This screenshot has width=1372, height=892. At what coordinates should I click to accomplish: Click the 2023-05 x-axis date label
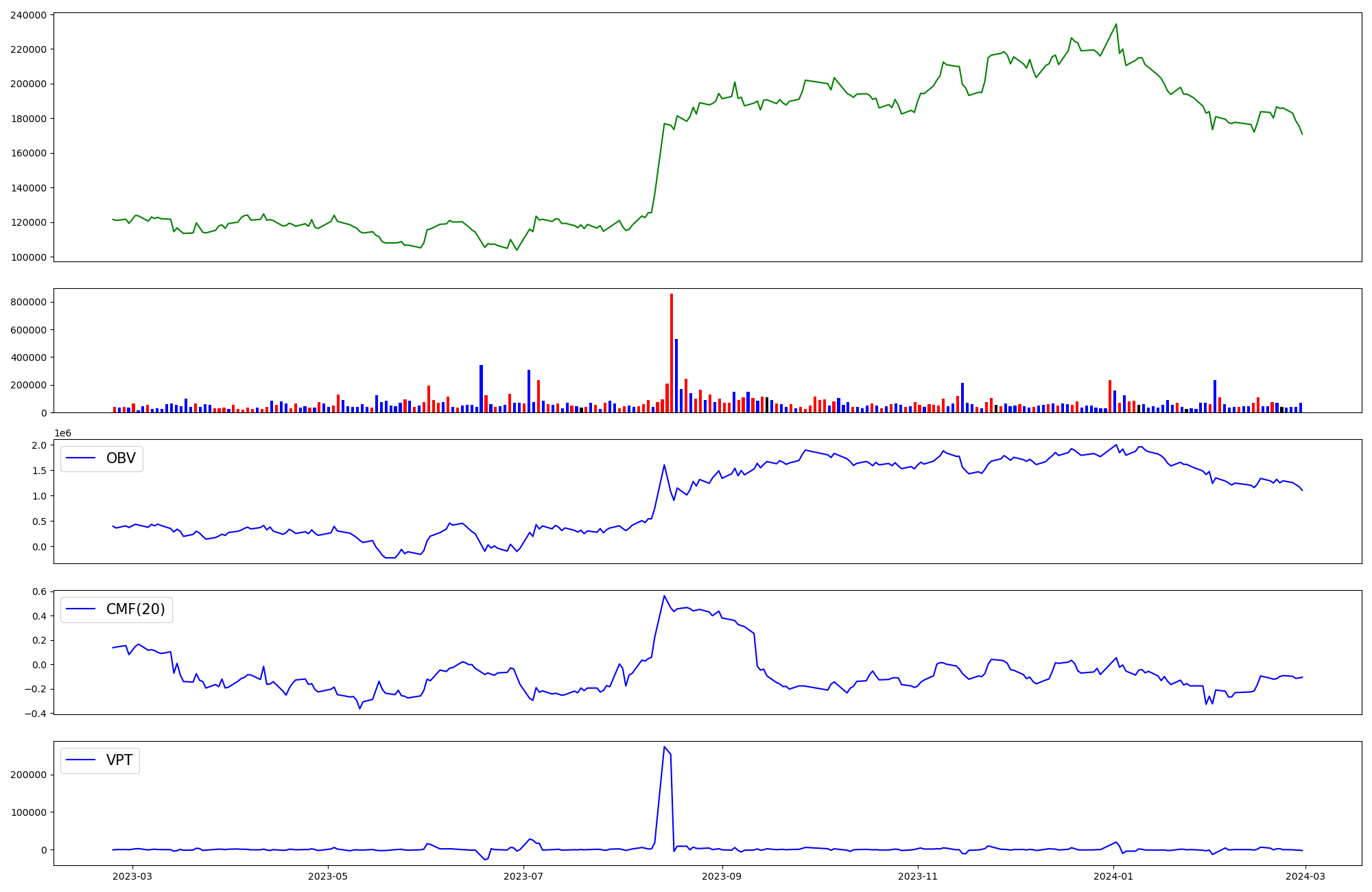328,876
